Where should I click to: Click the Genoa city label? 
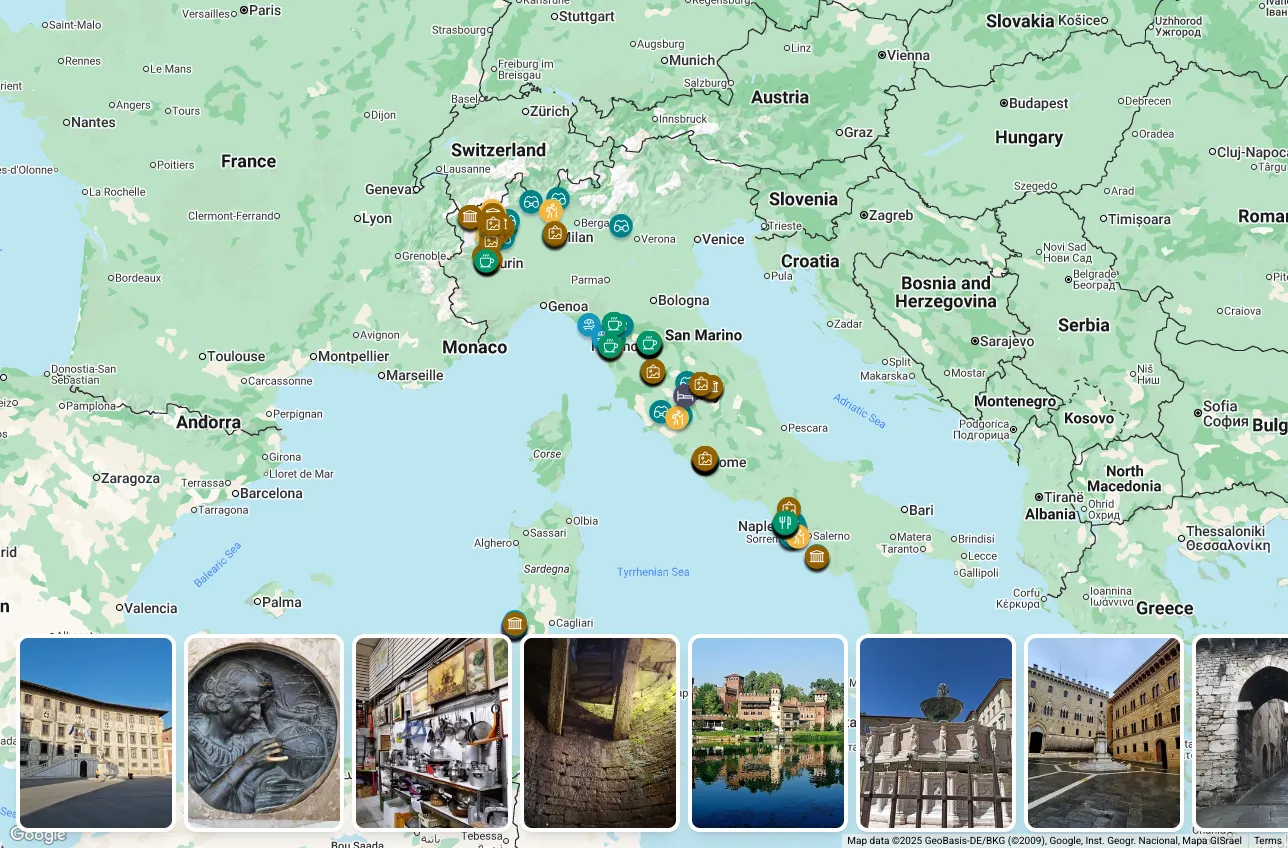(x=569, y=306)
